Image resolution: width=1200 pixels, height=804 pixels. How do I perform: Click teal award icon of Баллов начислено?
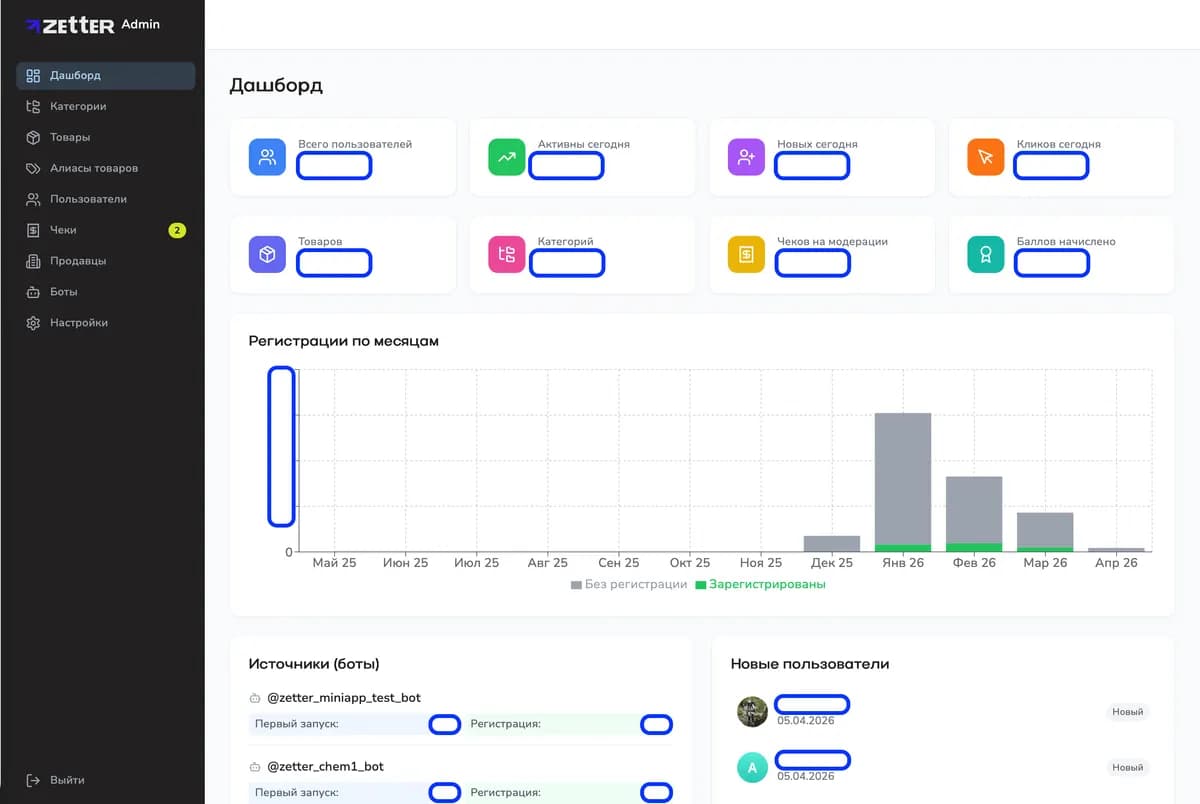pos(986,255)
